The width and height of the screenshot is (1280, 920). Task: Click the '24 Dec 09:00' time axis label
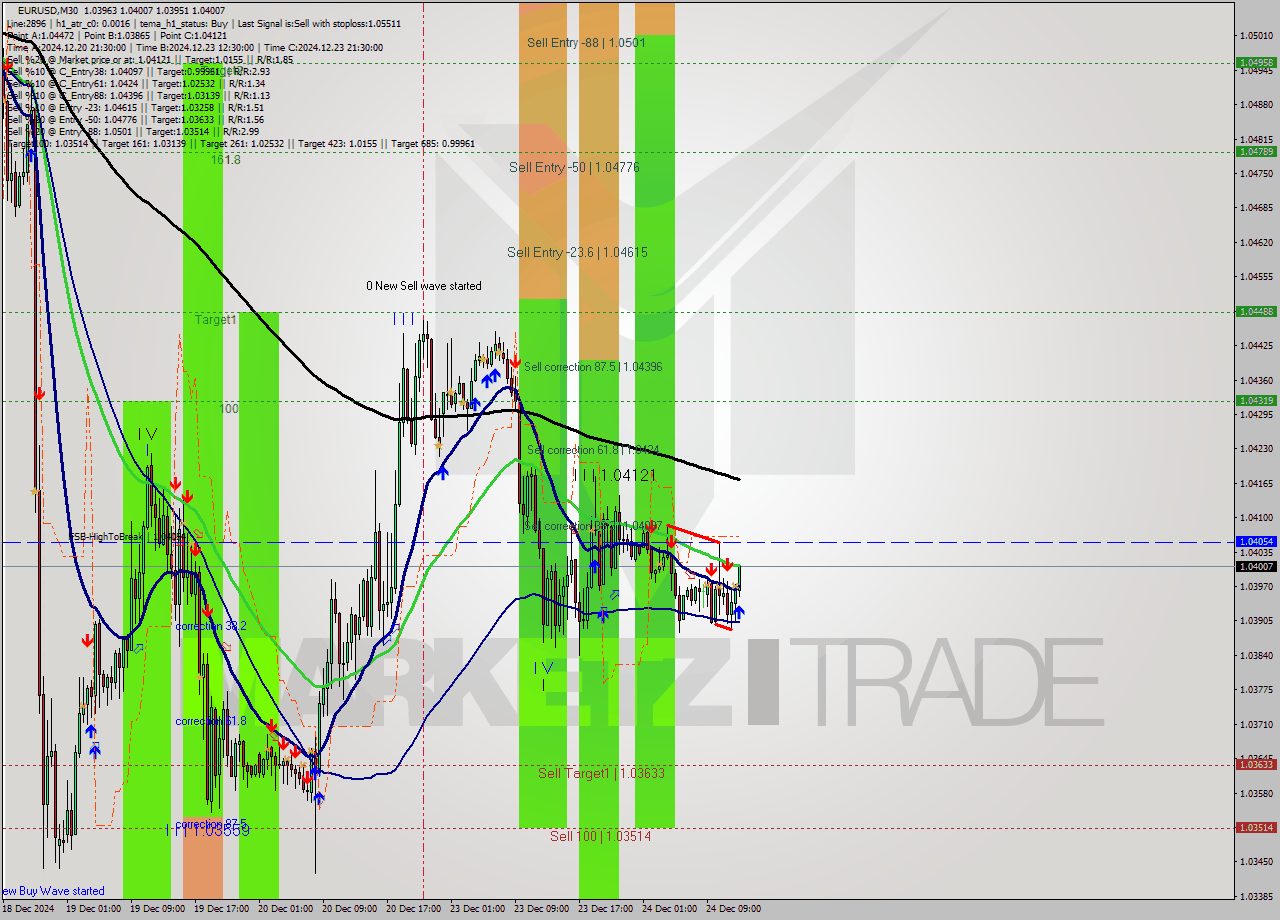click(x=733, y=909)
